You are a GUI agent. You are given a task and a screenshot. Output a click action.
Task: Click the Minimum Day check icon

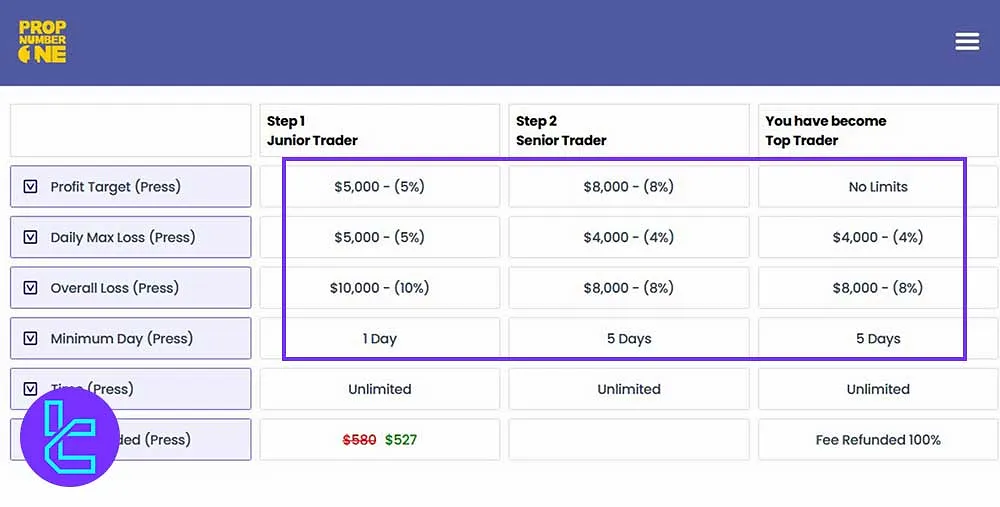(30, 338)
